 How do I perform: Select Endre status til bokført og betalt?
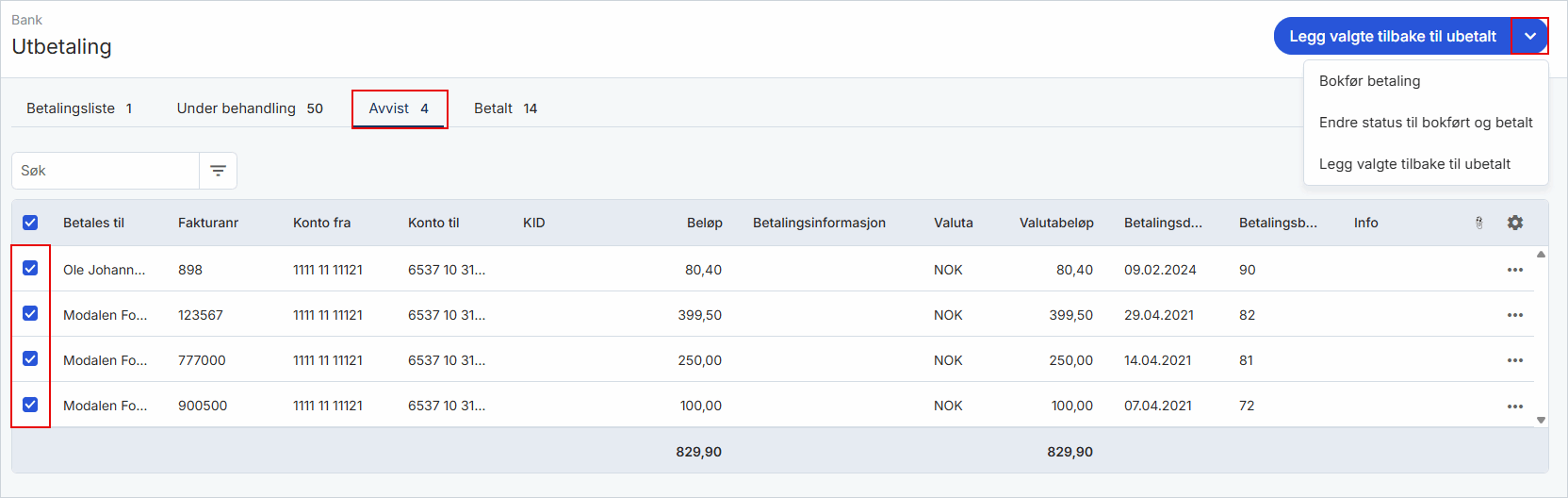(x=1426, y=123)
